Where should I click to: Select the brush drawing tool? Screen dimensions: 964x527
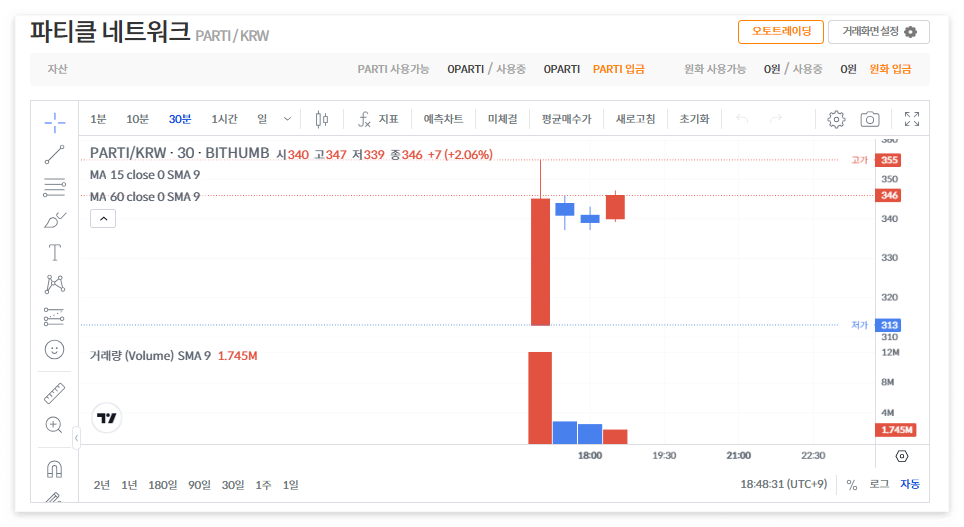coord(55,220)
